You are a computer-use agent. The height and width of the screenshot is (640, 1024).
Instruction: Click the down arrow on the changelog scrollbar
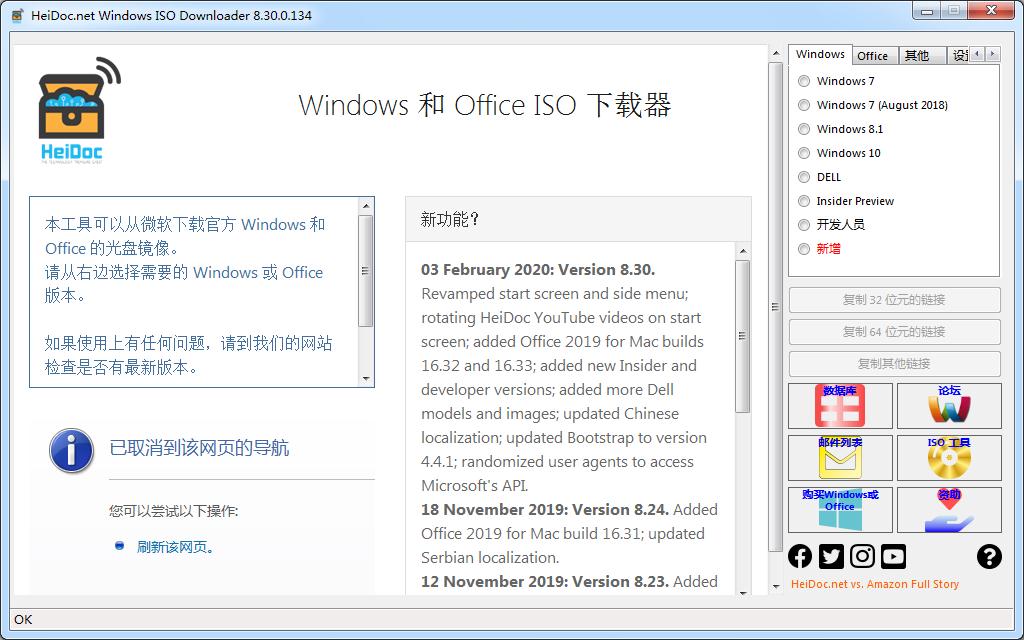point(744,592)
